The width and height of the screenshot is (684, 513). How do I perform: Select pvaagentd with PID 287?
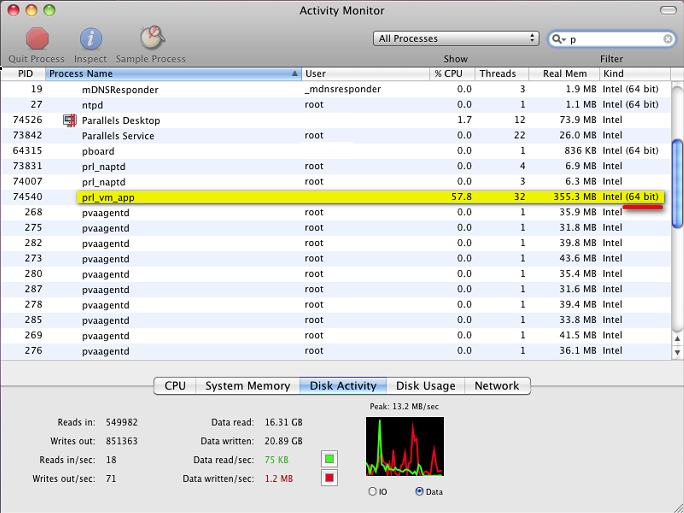pyautogui.click(x=335, y=289)
